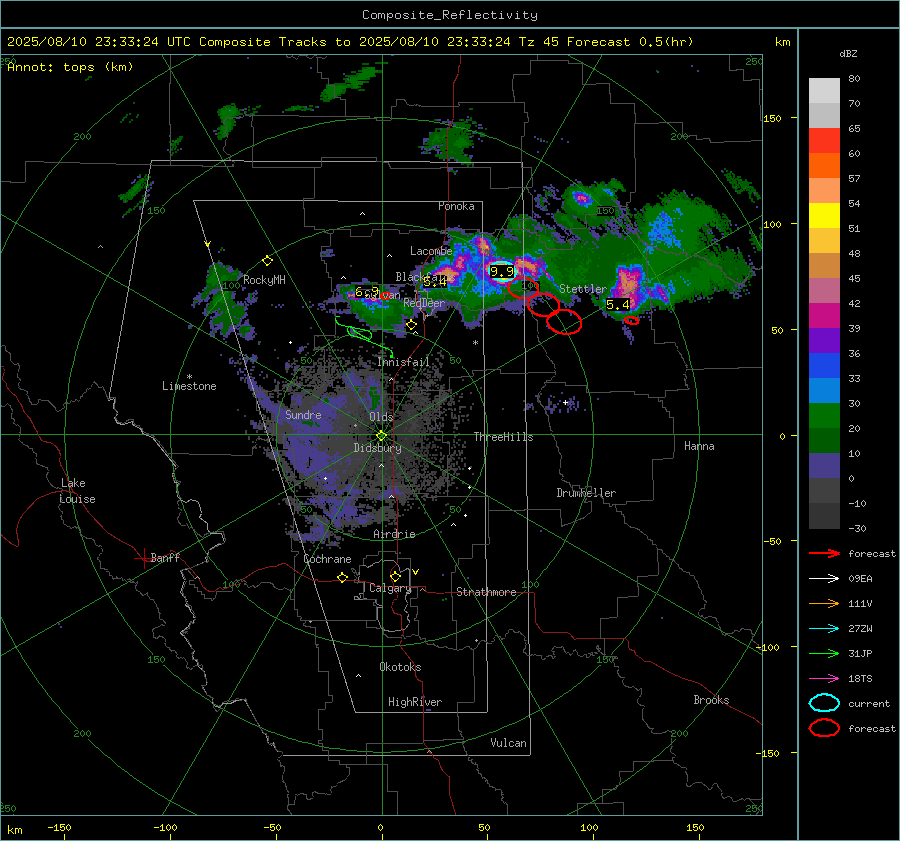Click the Brooks town label

(x=711, y=700)
